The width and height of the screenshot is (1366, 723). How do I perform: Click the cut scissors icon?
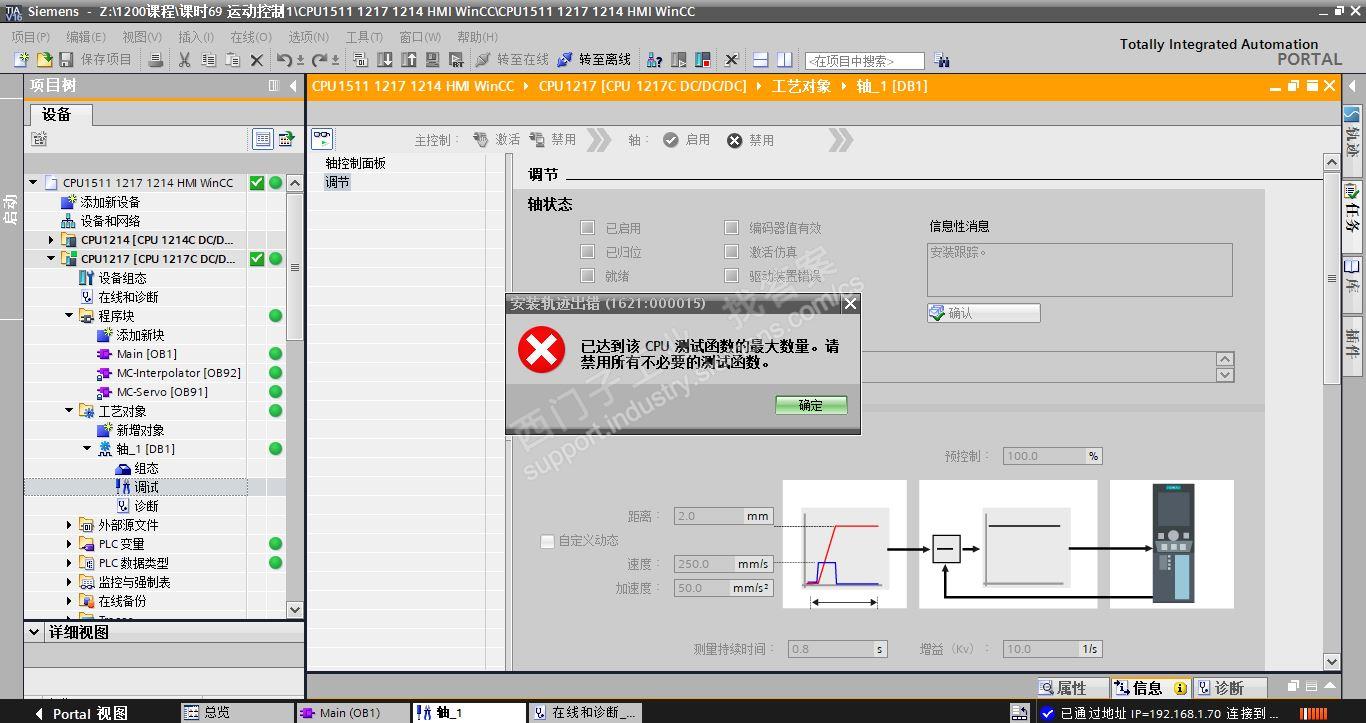(x=184, y=60)
